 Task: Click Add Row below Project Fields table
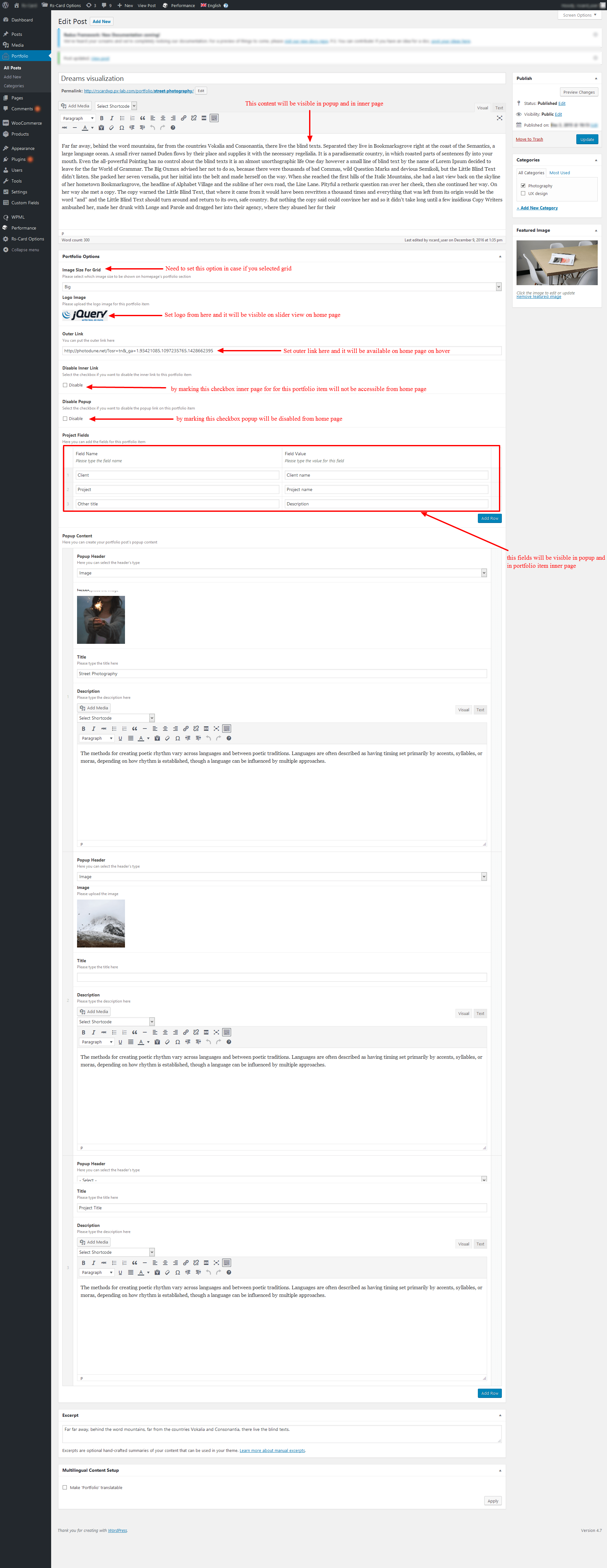tap(489, 519)
